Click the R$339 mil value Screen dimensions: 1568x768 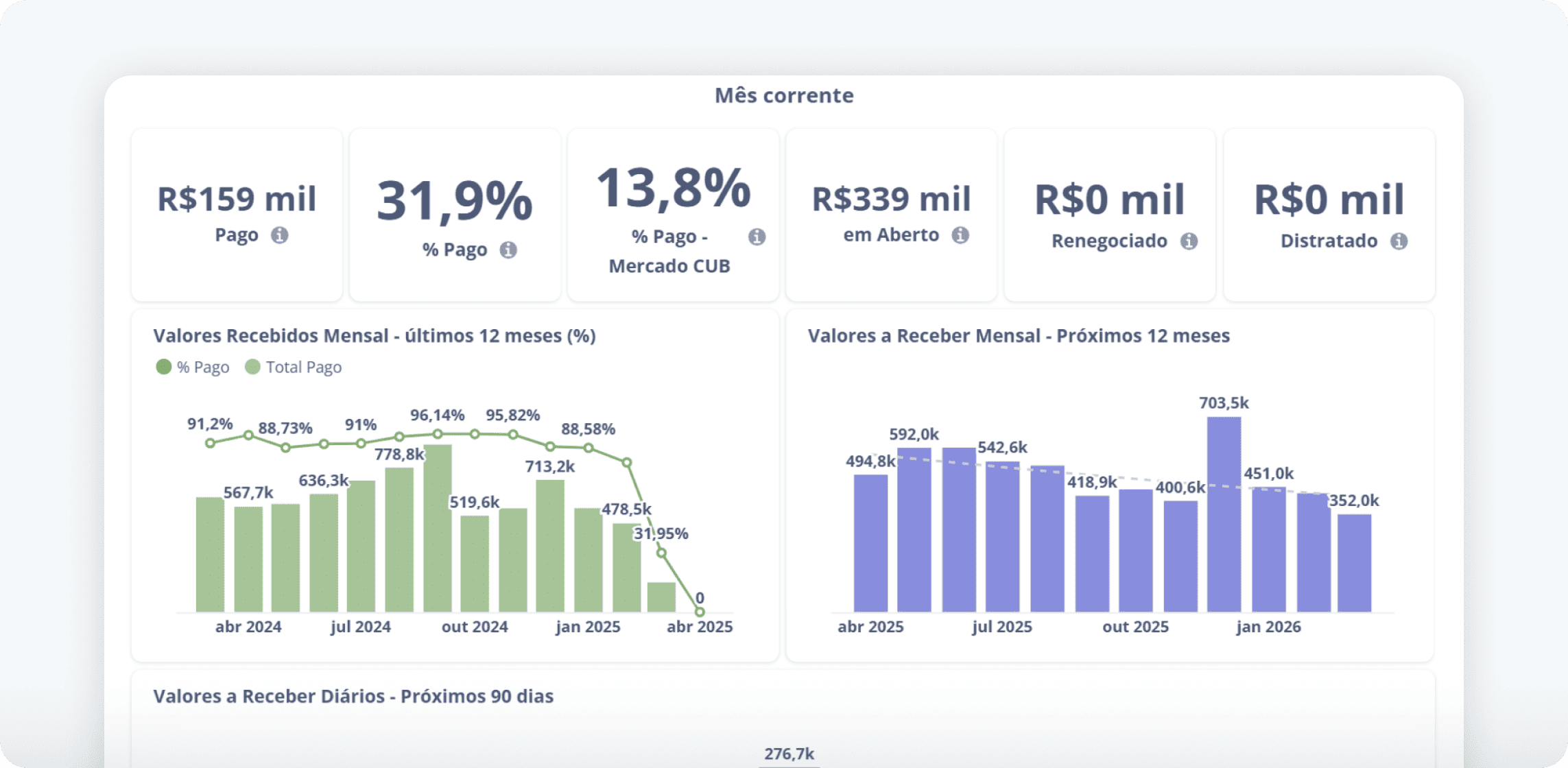coord(892,199)
